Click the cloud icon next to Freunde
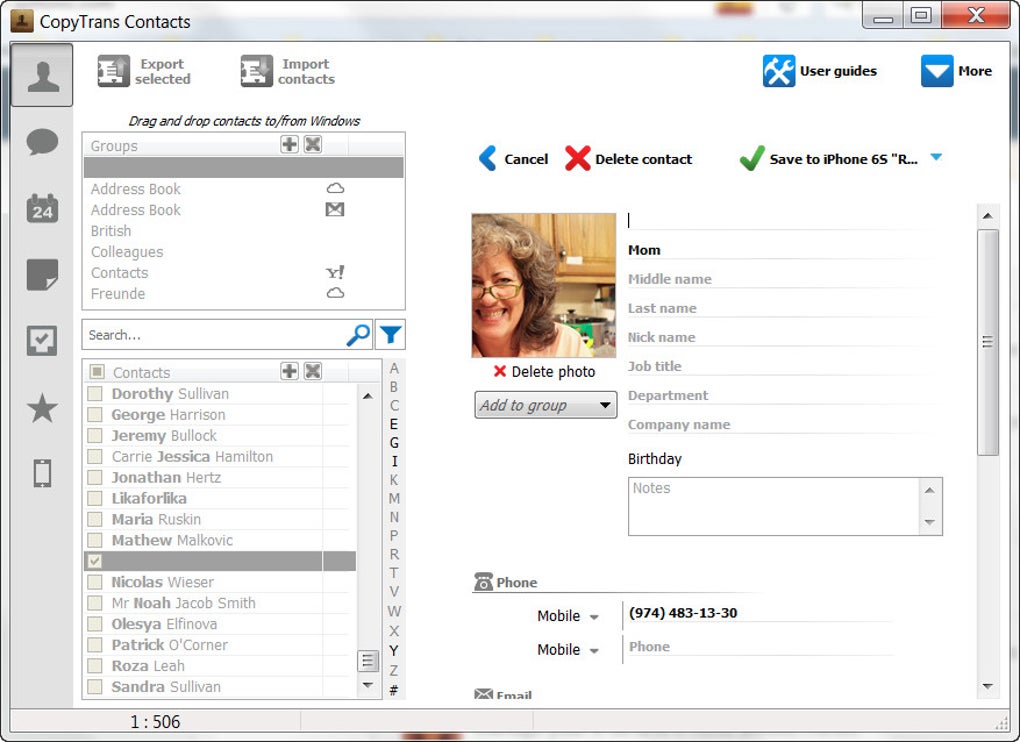The width and height of the screenshot is (1020, 742). click(x=335, y=293)
